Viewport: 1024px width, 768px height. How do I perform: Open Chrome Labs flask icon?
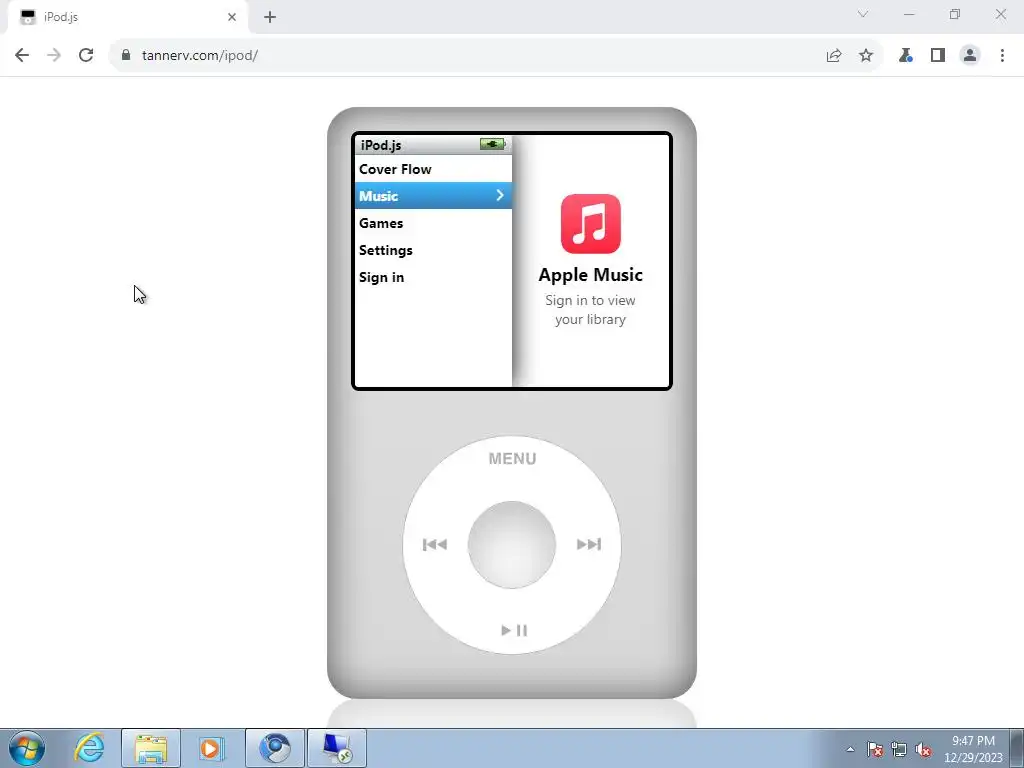click(905, 56)
